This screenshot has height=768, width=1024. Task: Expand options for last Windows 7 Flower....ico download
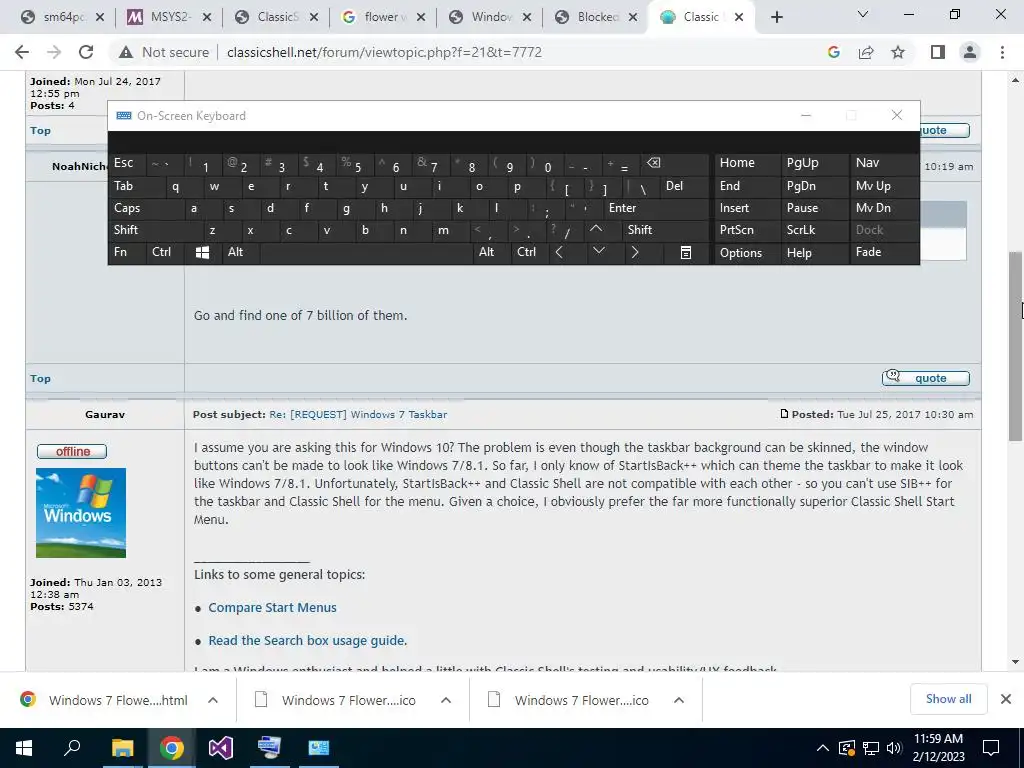(x=679, y=700)
